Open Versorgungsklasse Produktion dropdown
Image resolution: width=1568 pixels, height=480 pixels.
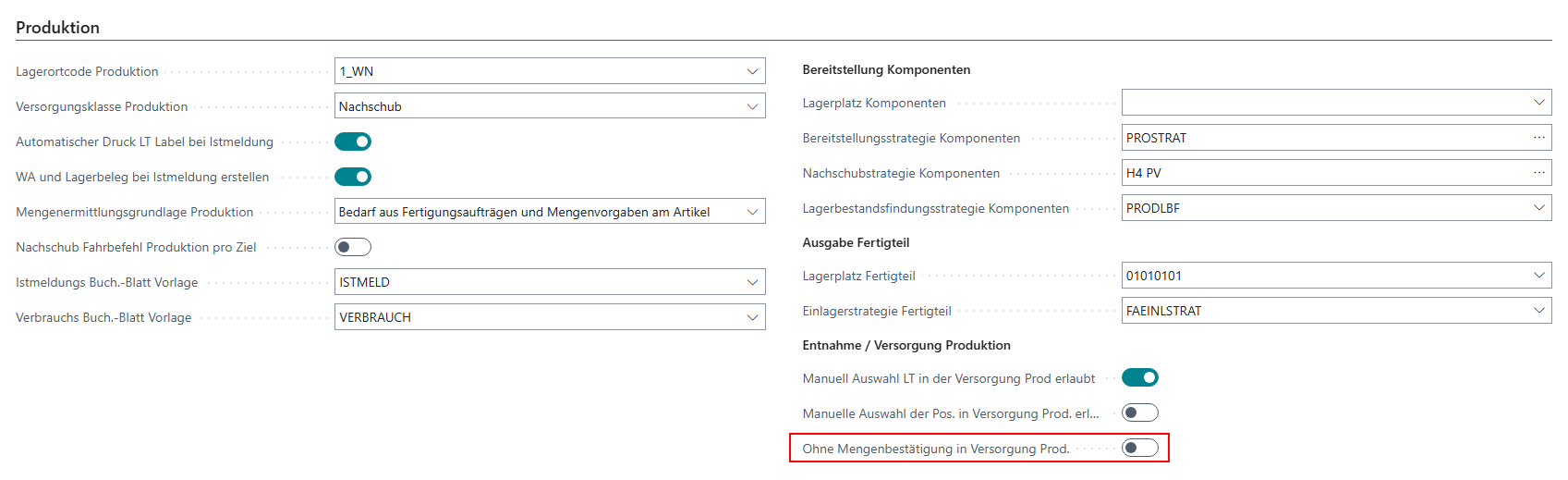coord(752,106)
